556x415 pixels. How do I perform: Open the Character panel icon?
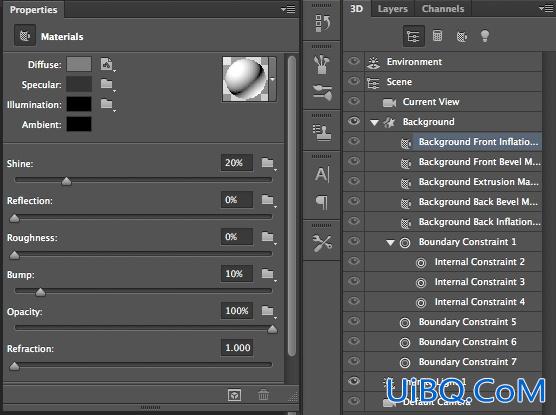point(322,174)
